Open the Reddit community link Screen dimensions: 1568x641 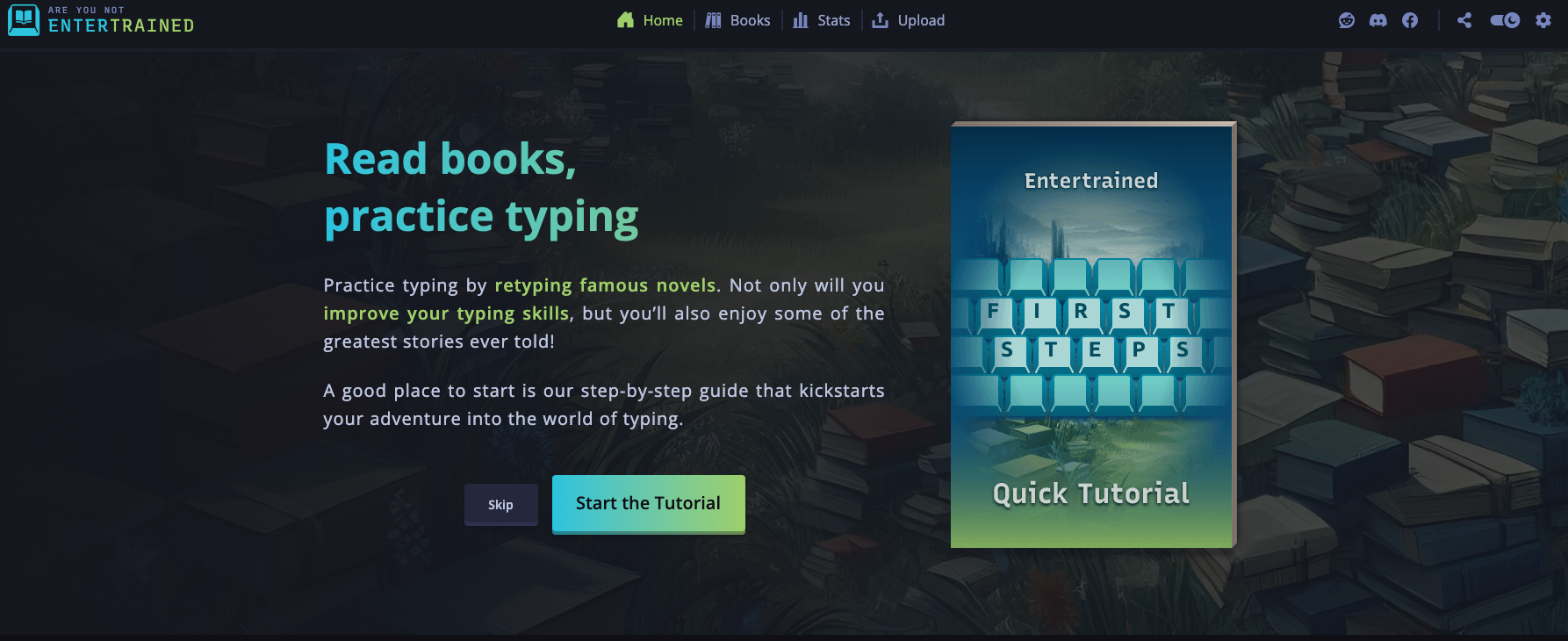[1347, 20]
